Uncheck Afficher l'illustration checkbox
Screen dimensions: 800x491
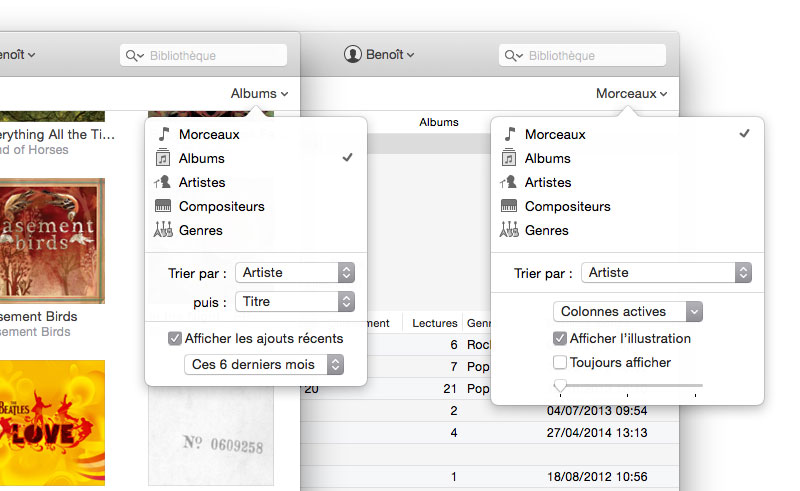[x=560, y=338]
